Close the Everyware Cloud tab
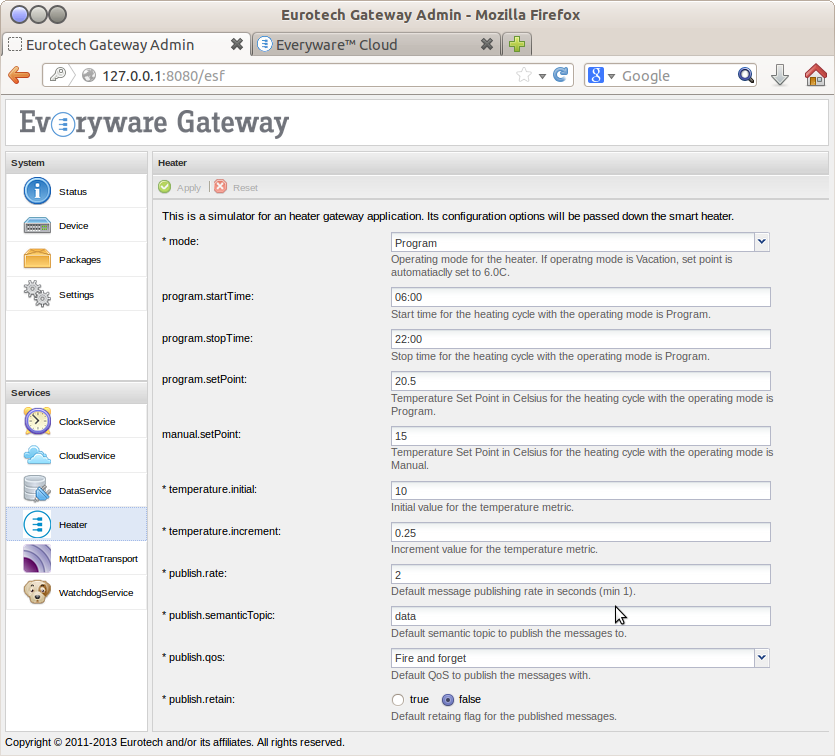Image resolution: width=835 pixels, height=756 pixels. click(487, 44)
